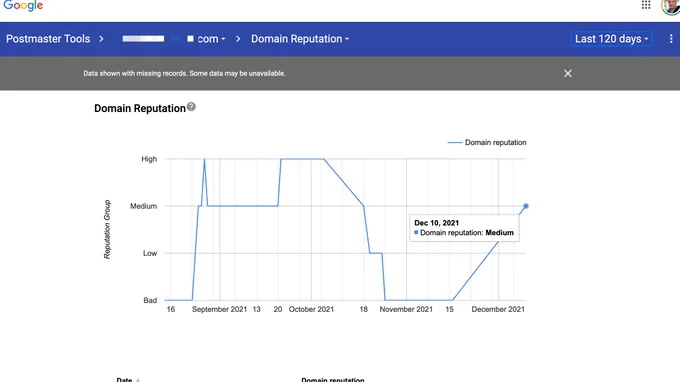Screen dimensions: 680x382
Task: Open the Domain Reputation dashboard dropdown
Action: 300,39
